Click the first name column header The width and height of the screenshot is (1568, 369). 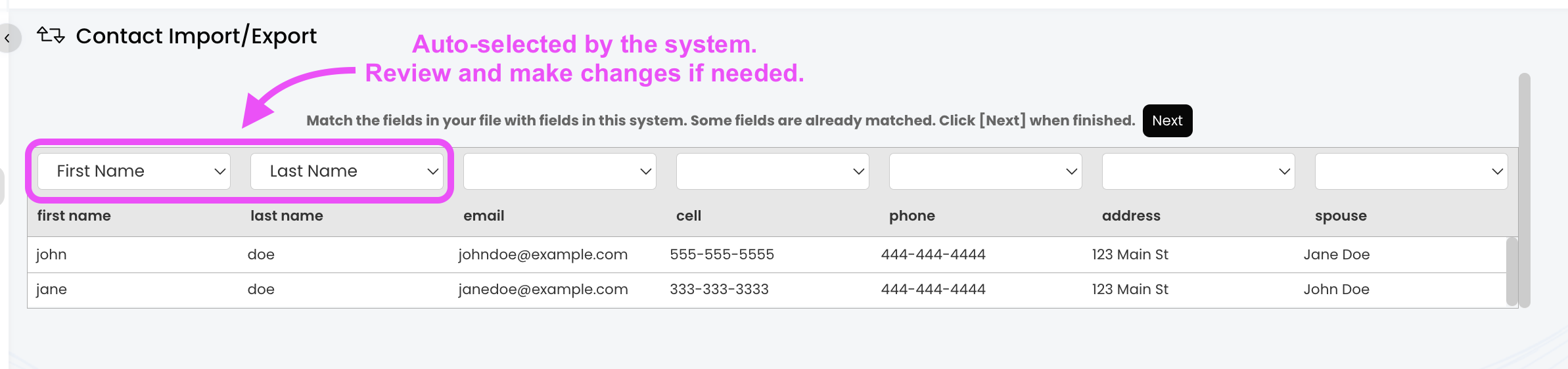tap(74, 216)
